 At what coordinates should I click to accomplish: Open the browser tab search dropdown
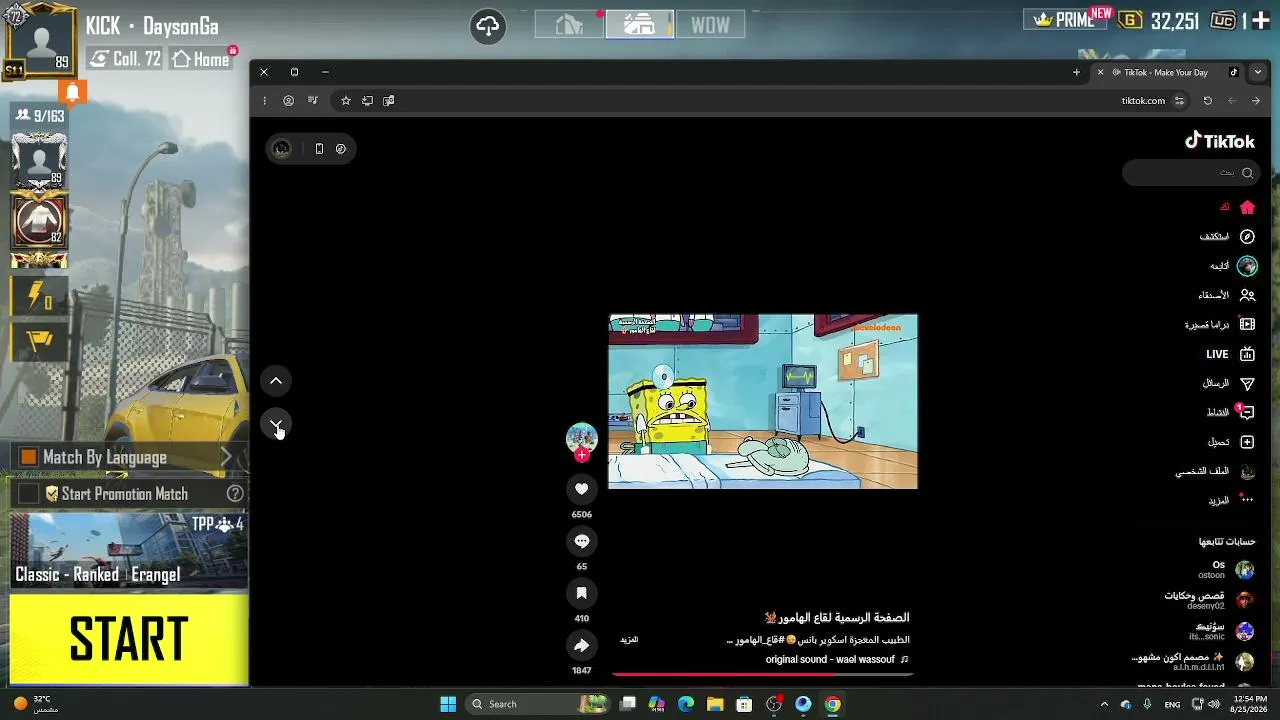(1258, 72)
